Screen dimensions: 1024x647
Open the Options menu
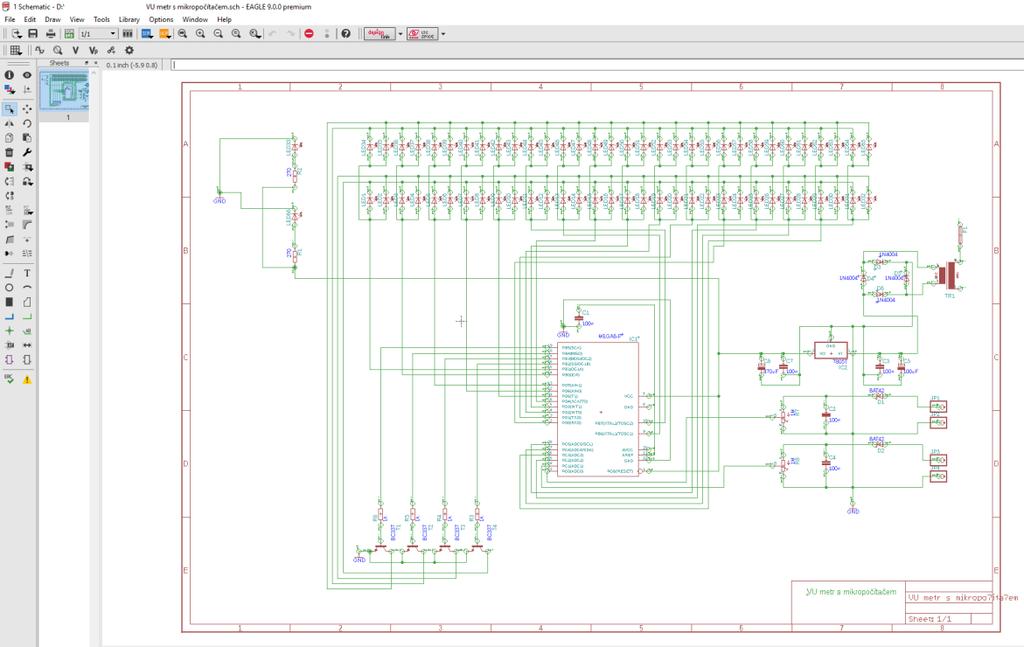161,20
